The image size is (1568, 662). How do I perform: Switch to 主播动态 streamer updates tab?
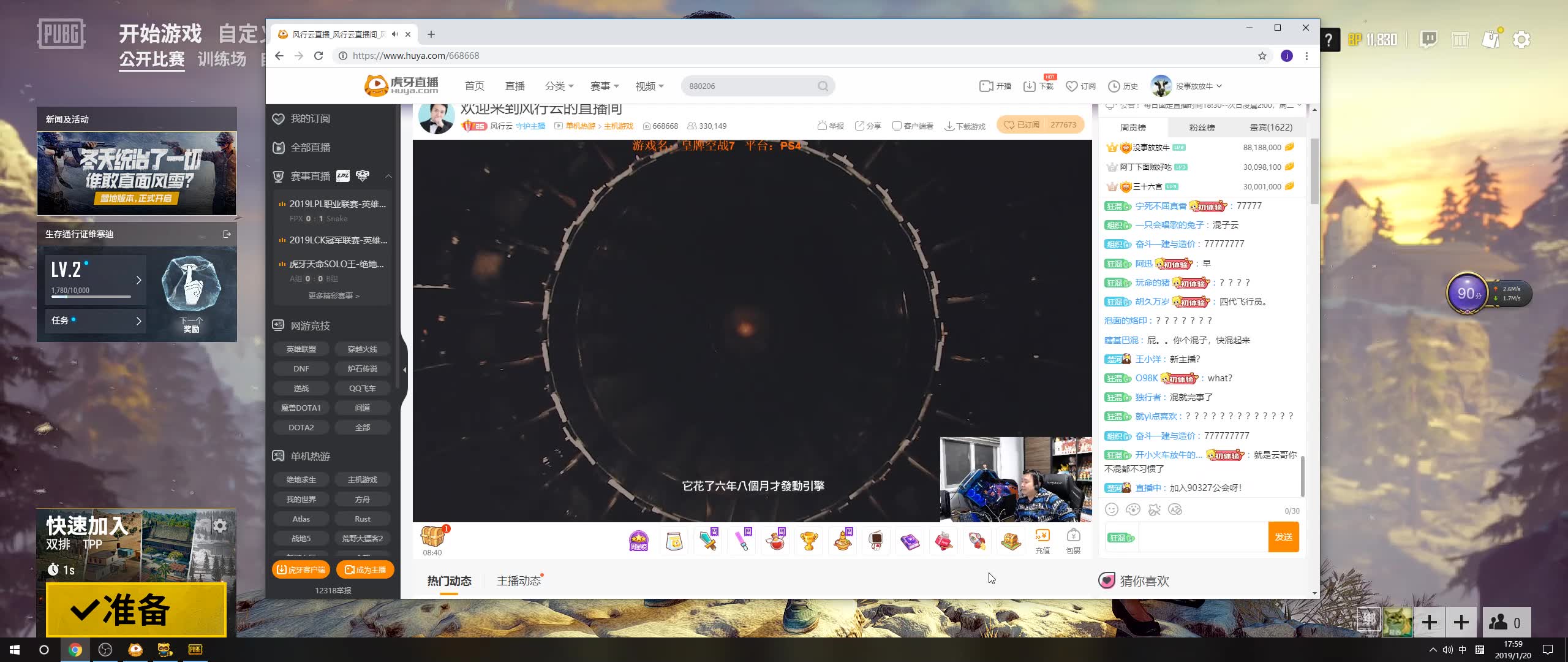point(519,580)
